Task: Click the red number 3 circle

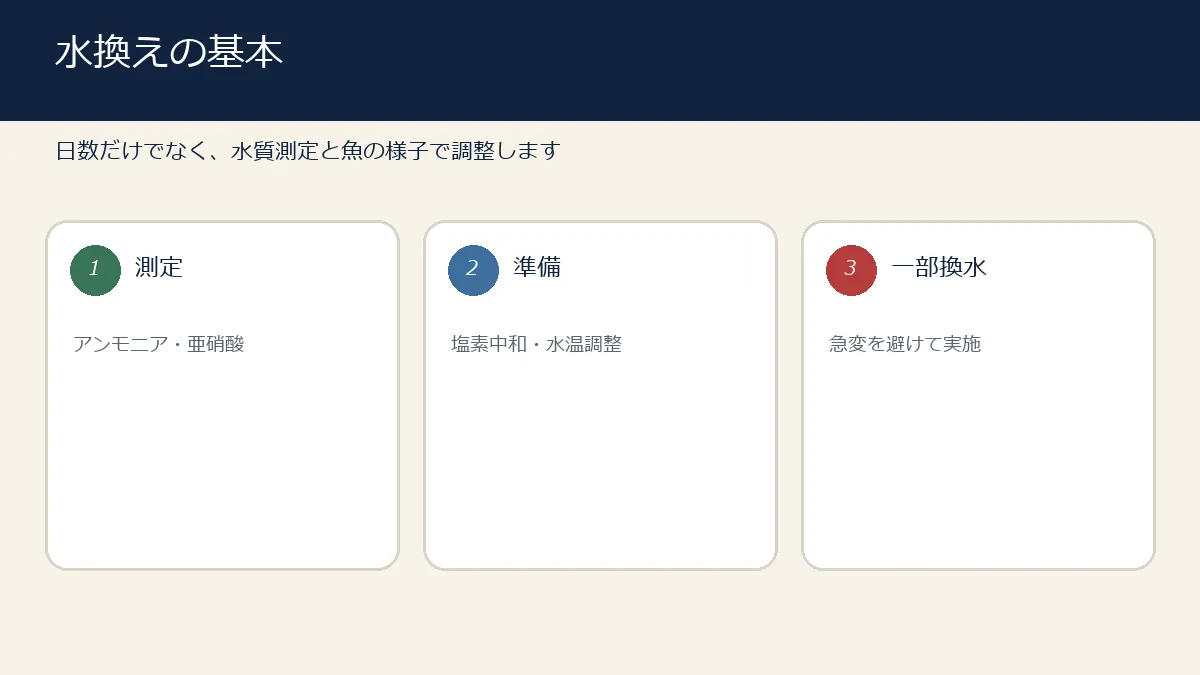Action: coord(851,270)
